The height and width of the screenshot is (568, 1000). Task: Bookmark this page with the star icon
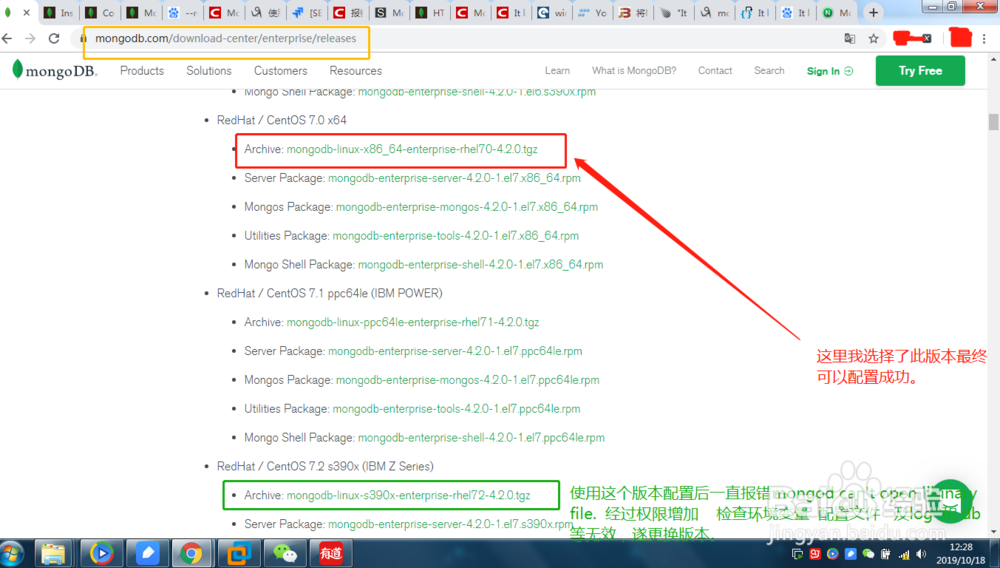click(x=873, y=39)
